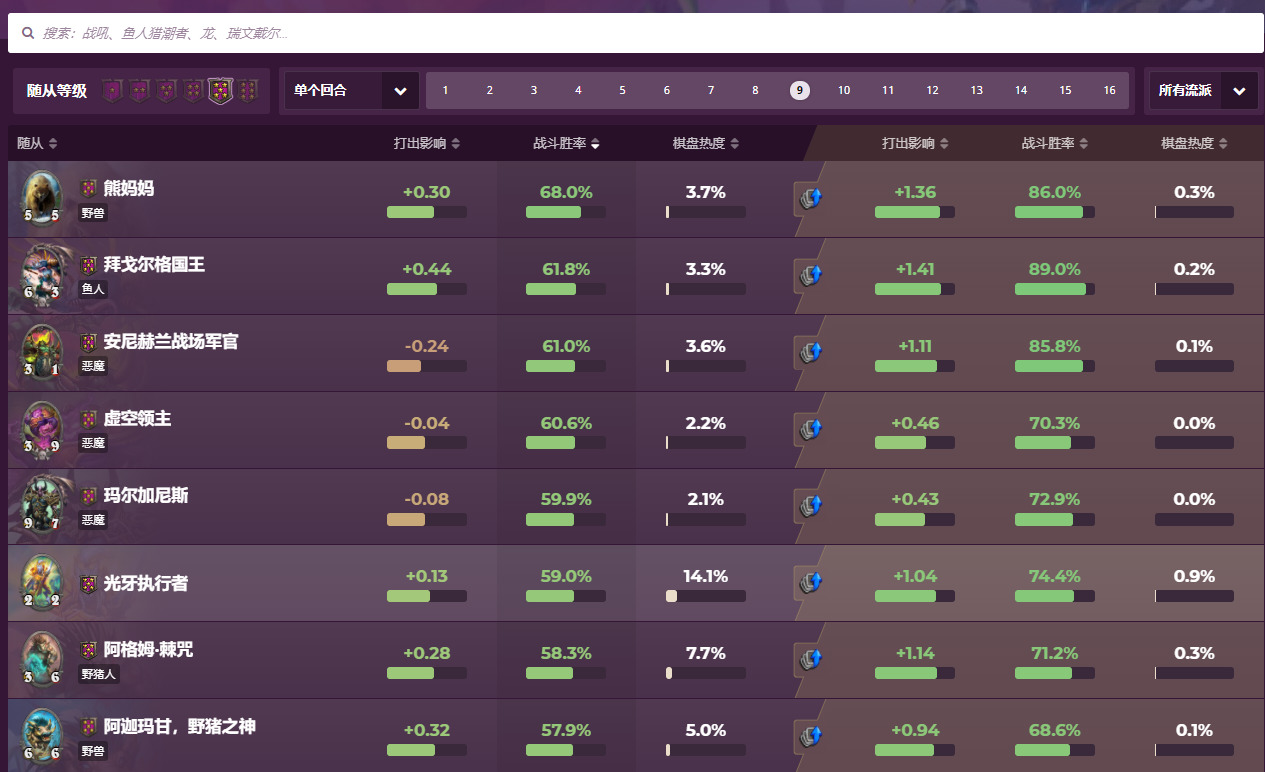The image size is (1265, 772).
Task: Select the tier 2 minion level badge
Action: (139, 91)
